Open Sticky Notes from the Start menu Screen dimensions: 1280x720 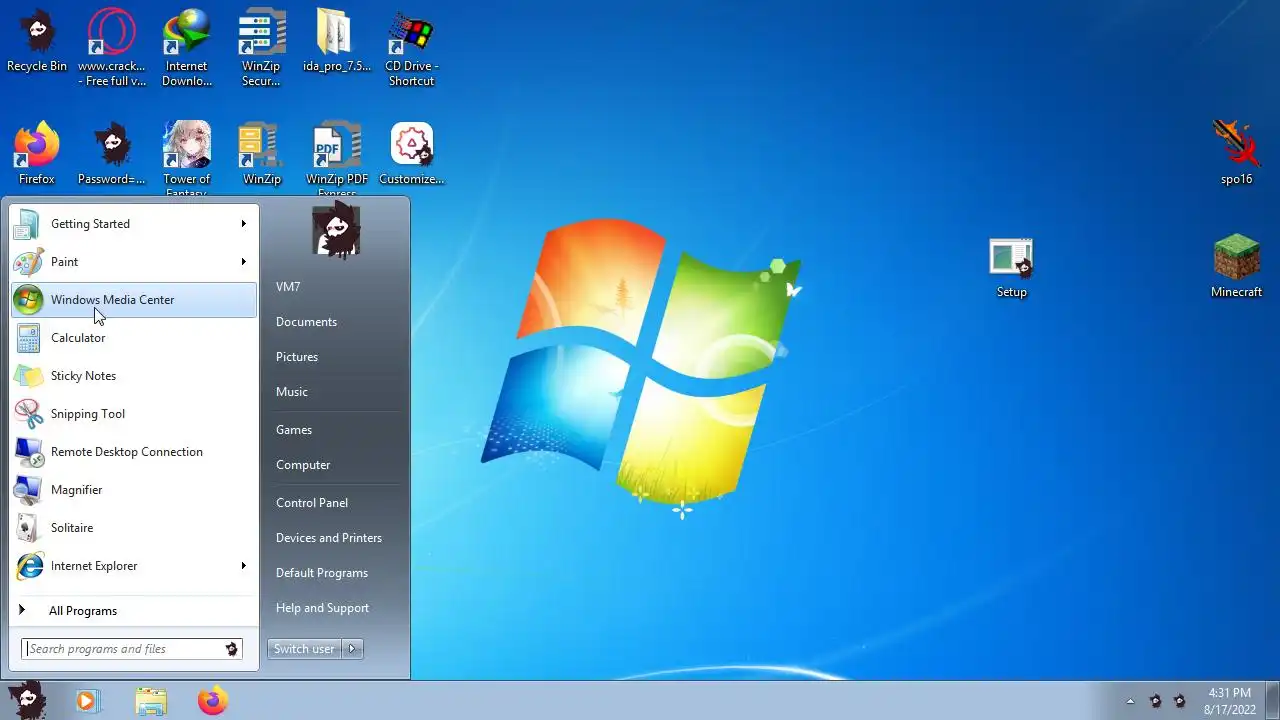click(x=134, y=376)
